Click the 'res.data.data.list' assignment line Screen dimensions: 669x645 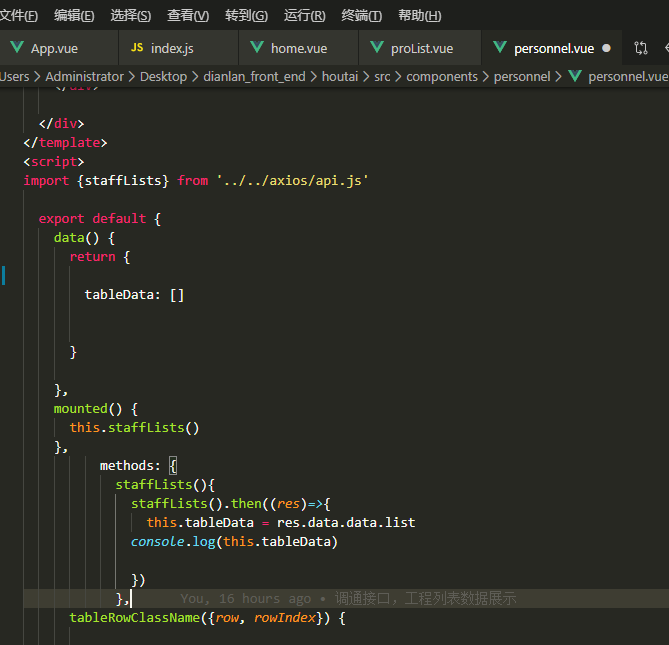[x=281, y=523]
